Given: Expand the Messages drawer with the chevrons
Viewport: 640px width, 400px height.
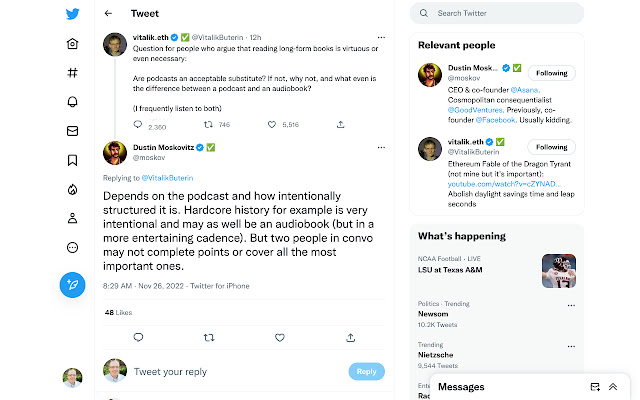Looking at the screenshot, I should 613,387.
